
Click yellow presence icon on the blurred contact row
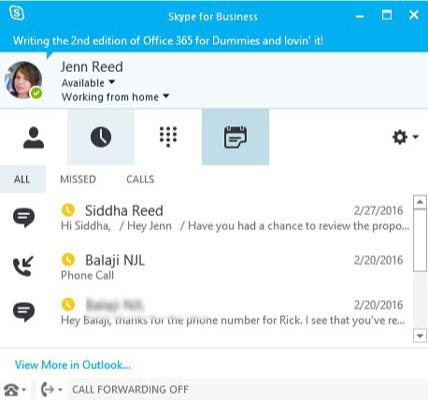(x=68, y=304)
